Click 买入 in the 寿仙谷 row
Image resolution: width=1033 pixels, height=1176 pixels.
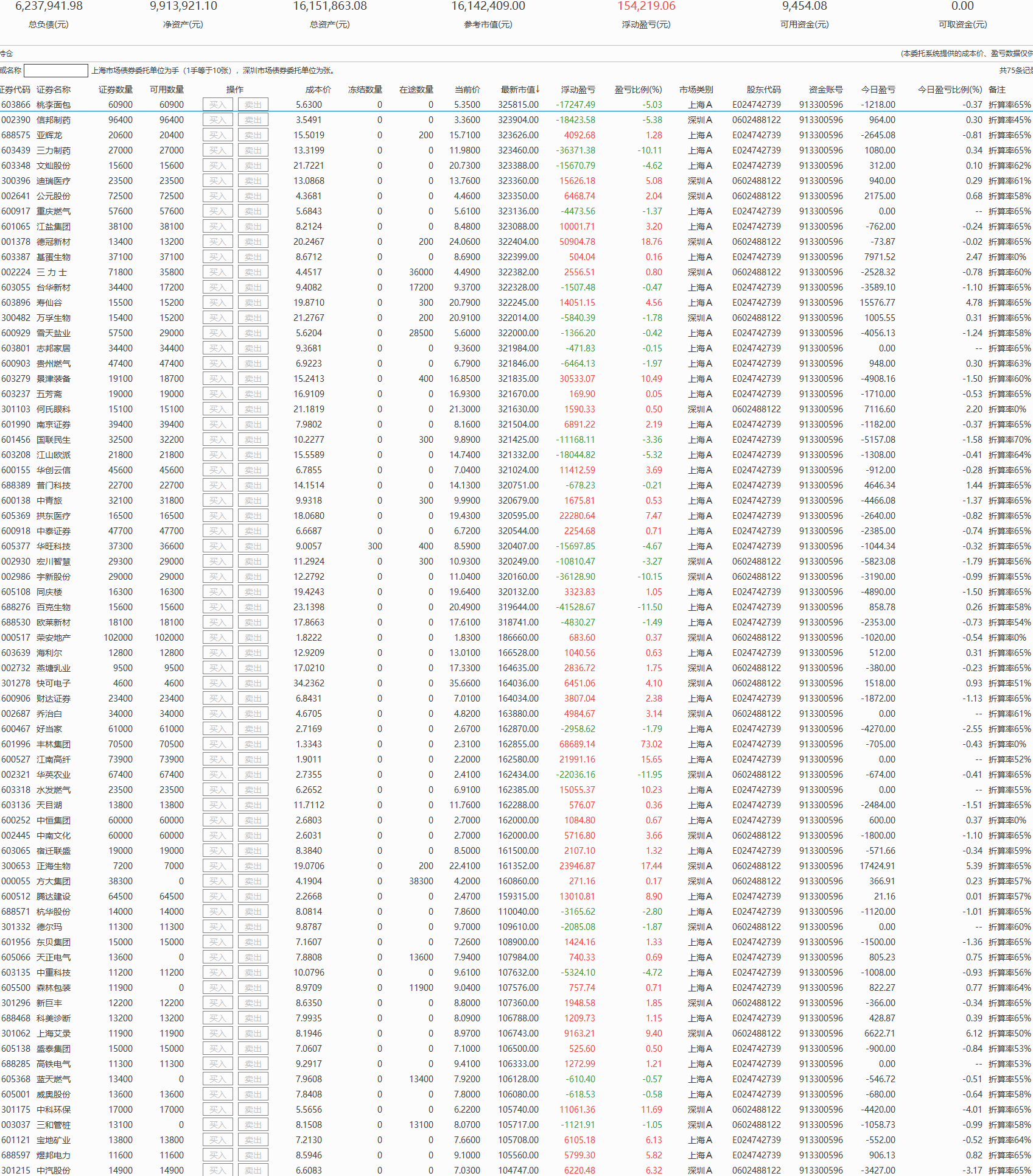click(217, 303)
